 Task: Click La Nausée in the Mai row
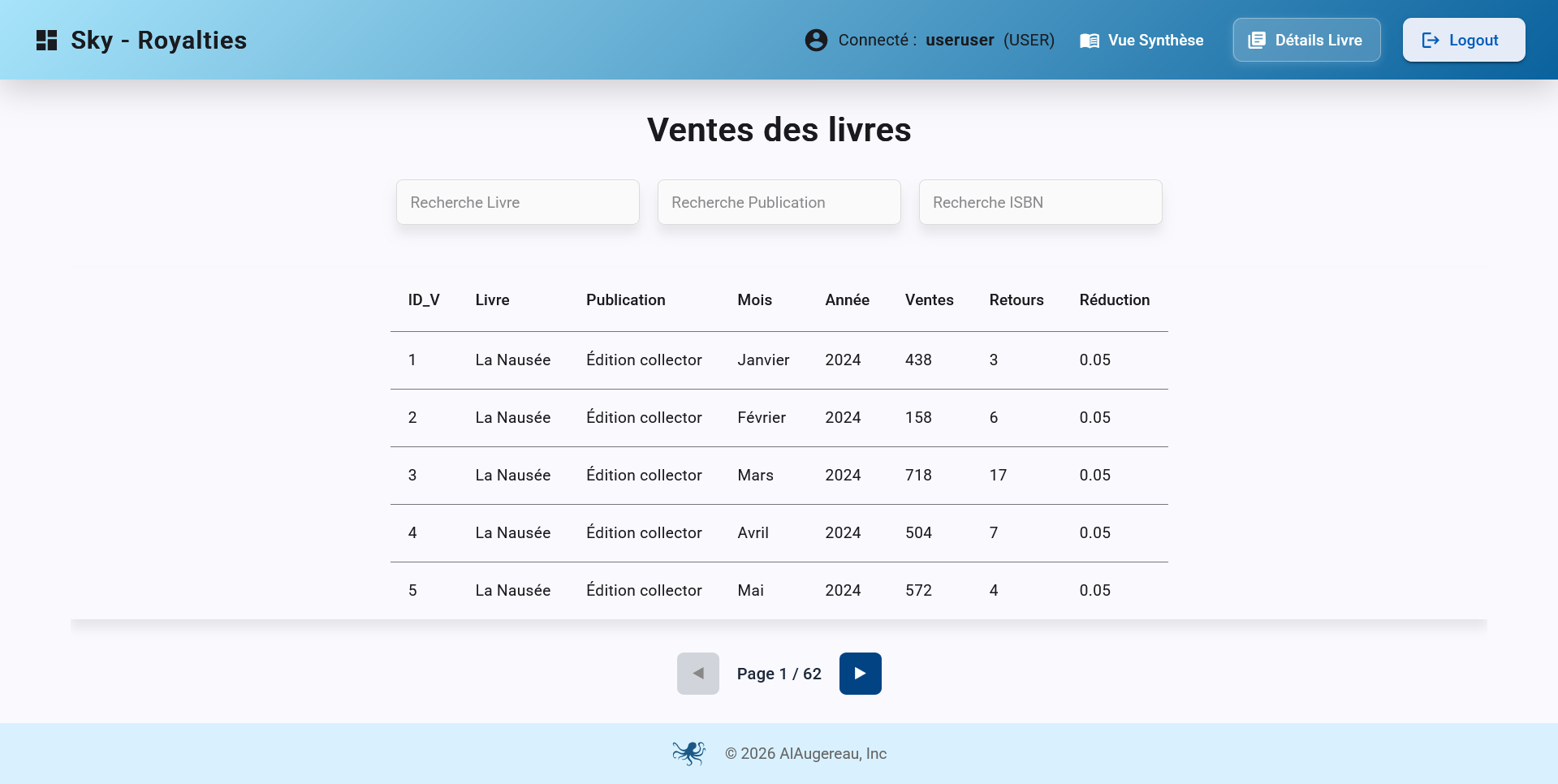tap(513, 591)
